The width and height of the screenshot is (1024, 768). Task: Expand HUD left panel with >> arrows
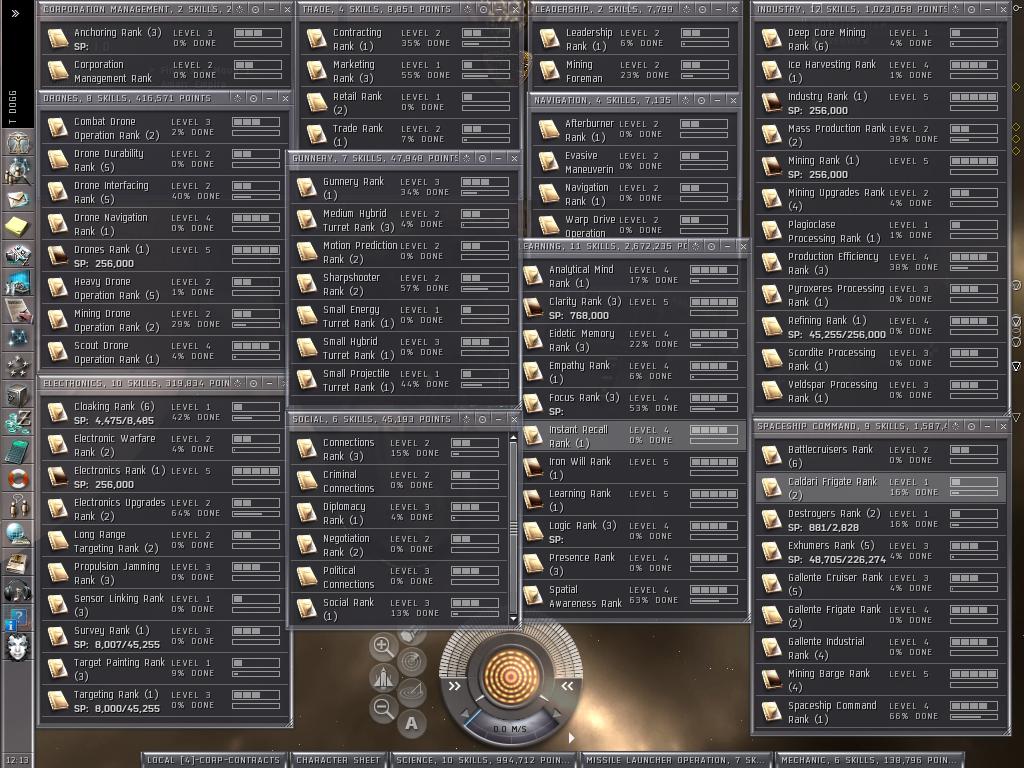coord(455,686)
